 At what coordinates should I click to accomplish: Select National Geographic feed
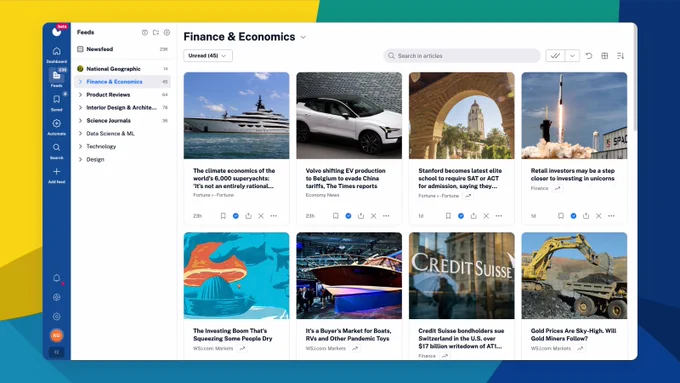pyautogui.click(x=123, y=69)
